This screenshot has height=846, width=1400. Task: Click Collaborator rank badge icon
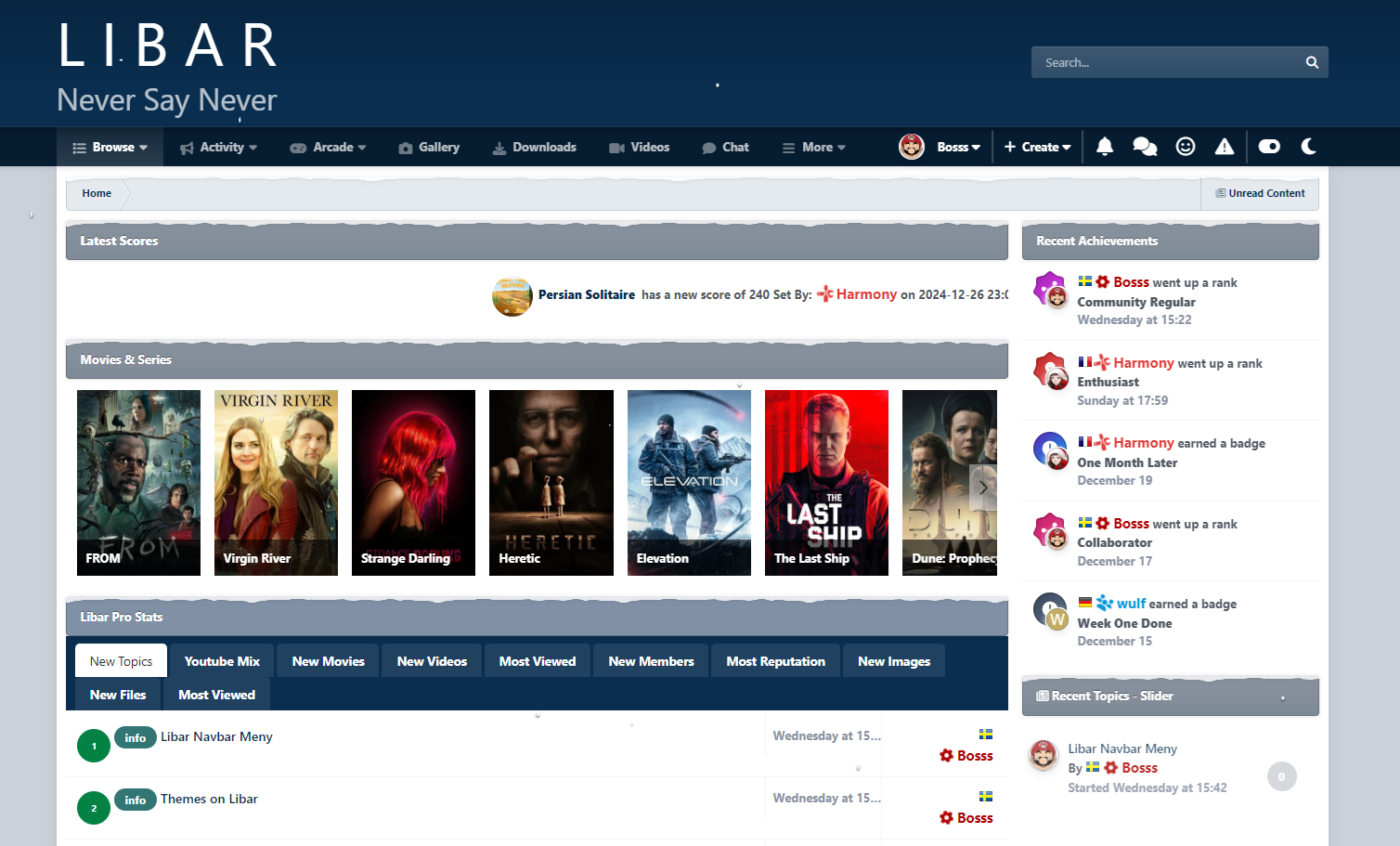tap(1049, 528)
